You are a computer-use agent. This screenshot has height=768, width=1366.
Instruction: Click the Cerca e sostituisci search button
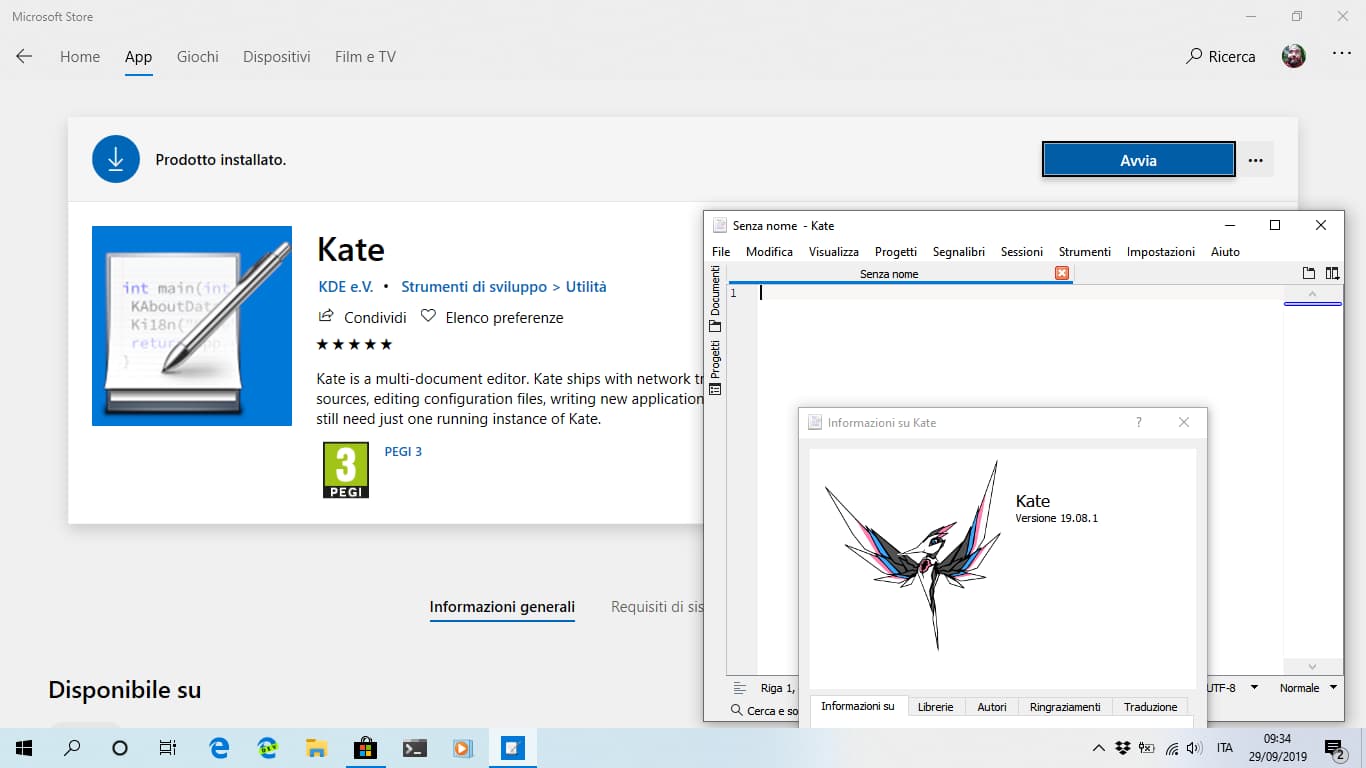click(765, 710)
